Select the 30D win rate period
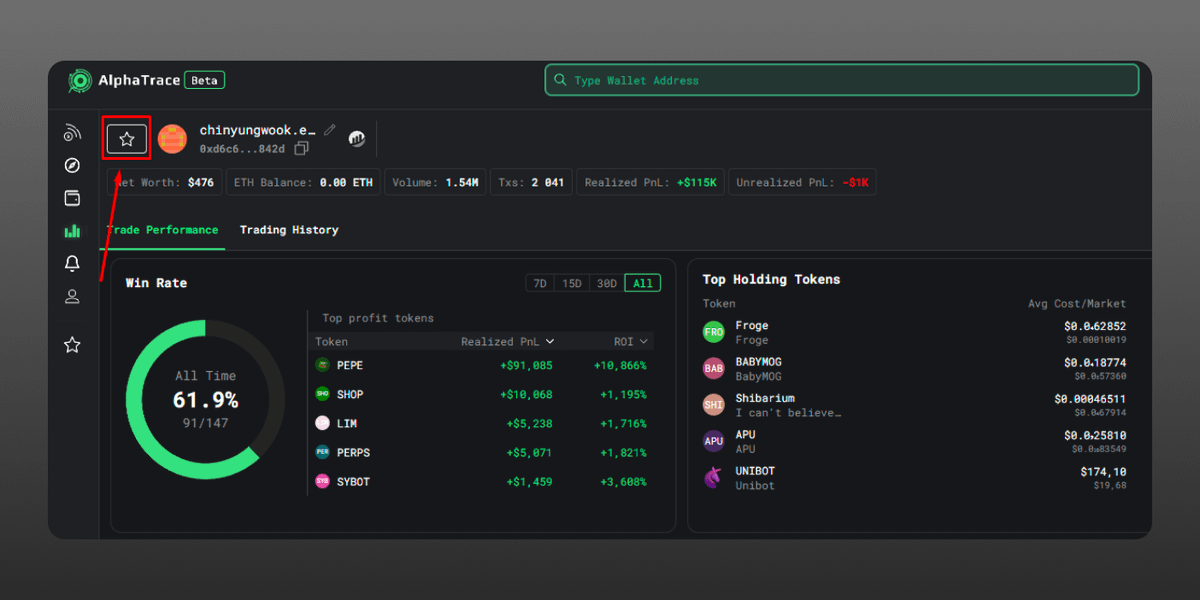1200x600 pixels. (607, 283)
